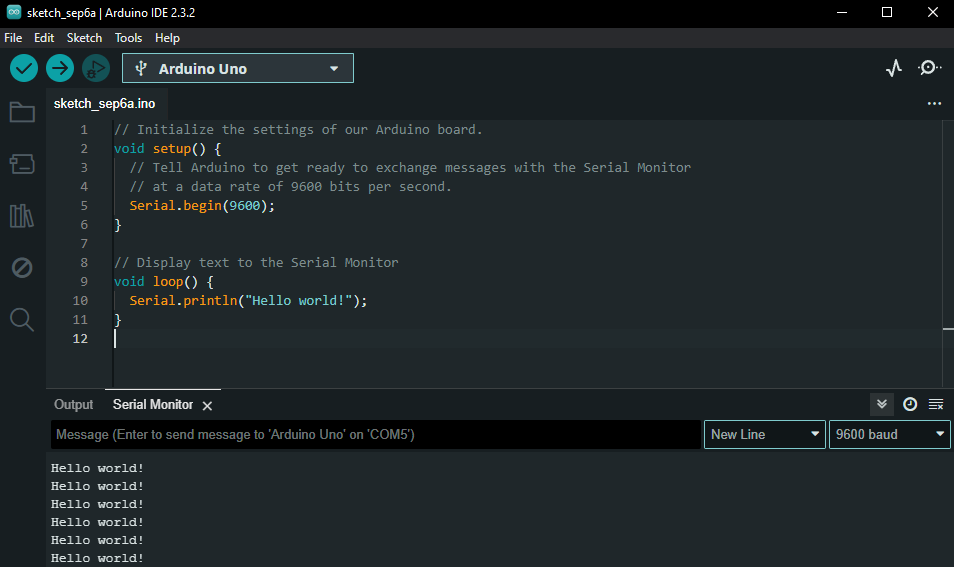Click the Verify sketch checkmark button

24,68
